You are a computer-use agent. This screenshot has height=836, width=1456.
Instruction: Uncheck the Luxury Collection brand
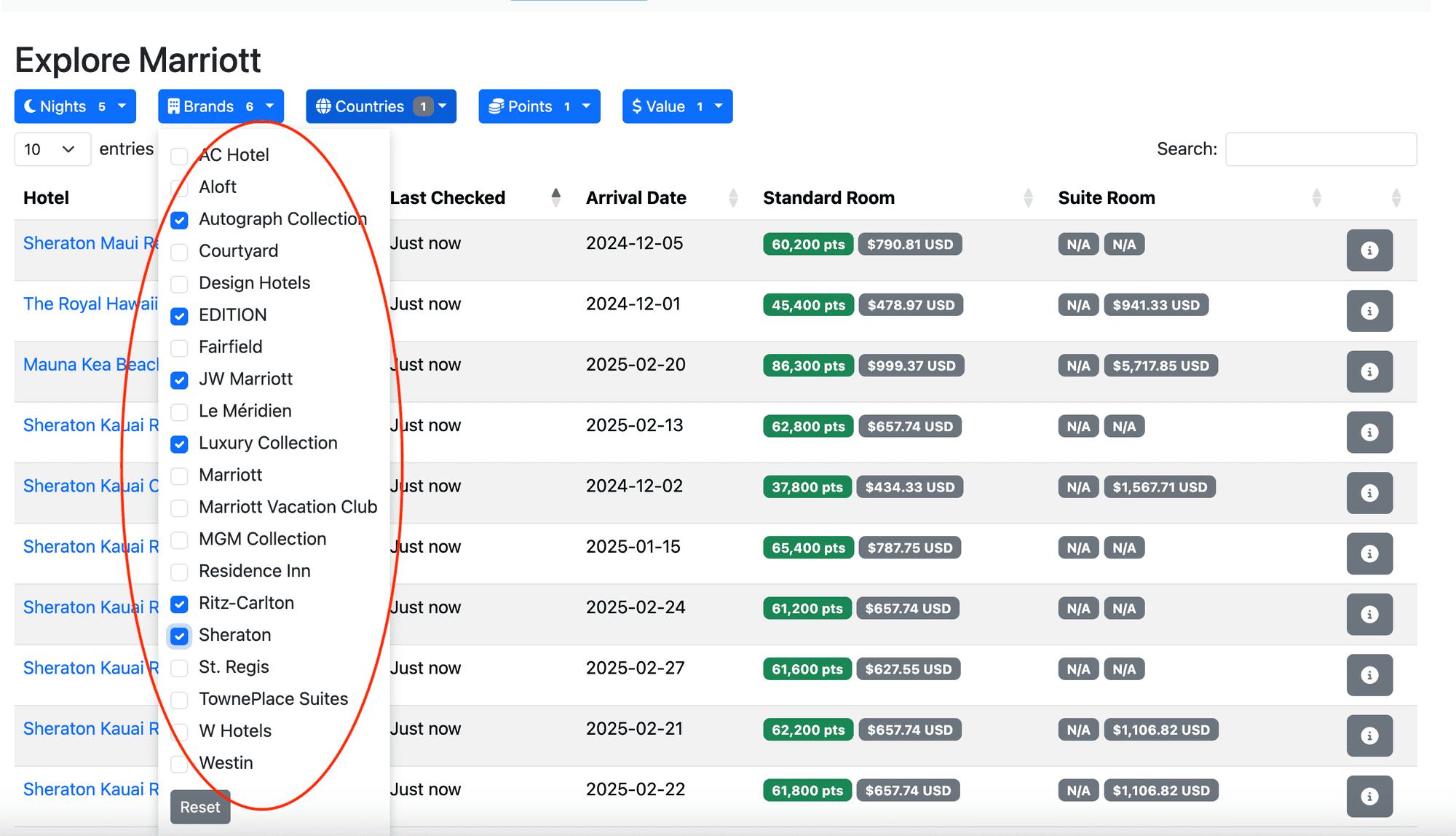coord(179,444)
